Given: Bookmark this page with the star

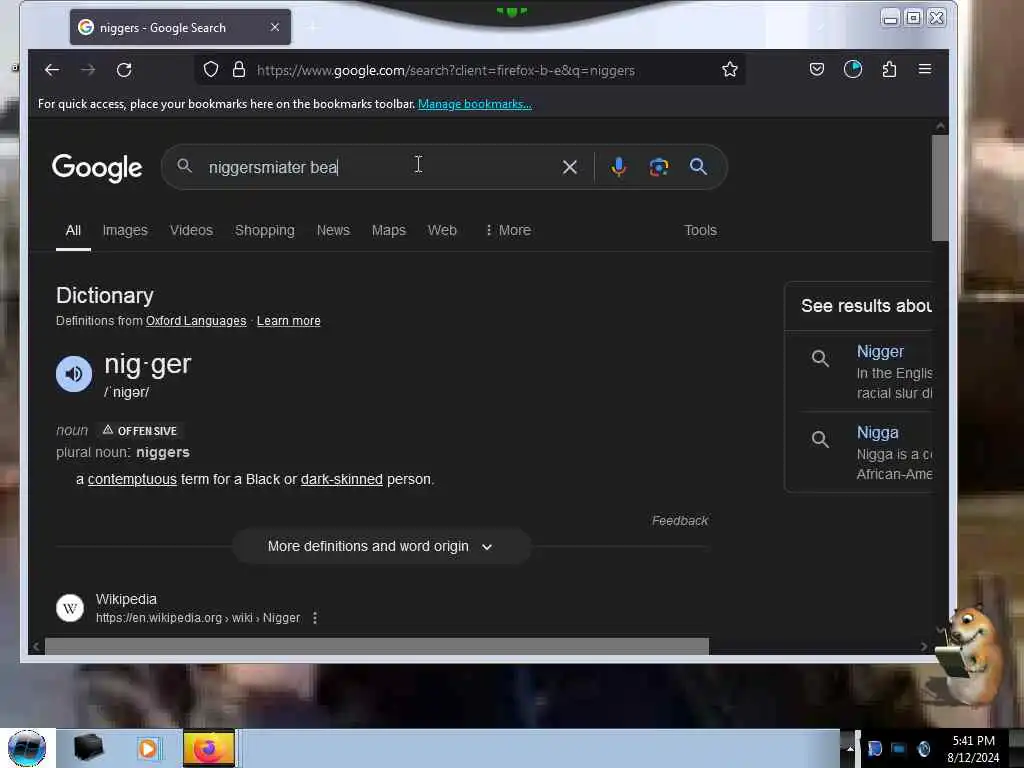Looking at the screenshot, I should (729, 69).
